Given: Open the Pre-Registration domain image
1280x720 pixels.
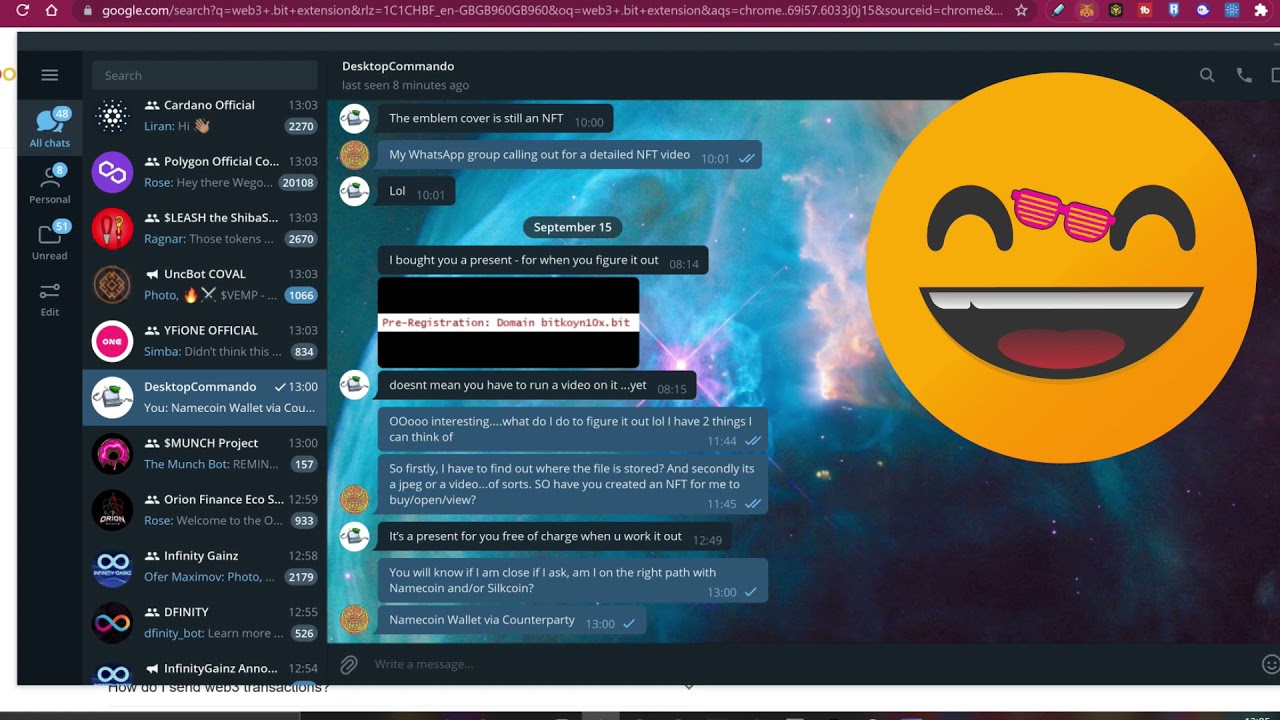Looking at the screenshot, I should (508, 323).
